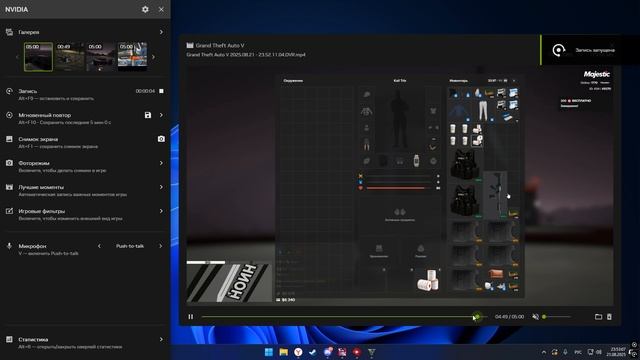The image size is (640, 360).
Task: Show next gallery thumbnails arrow
Action: click(x=153, y=57)
